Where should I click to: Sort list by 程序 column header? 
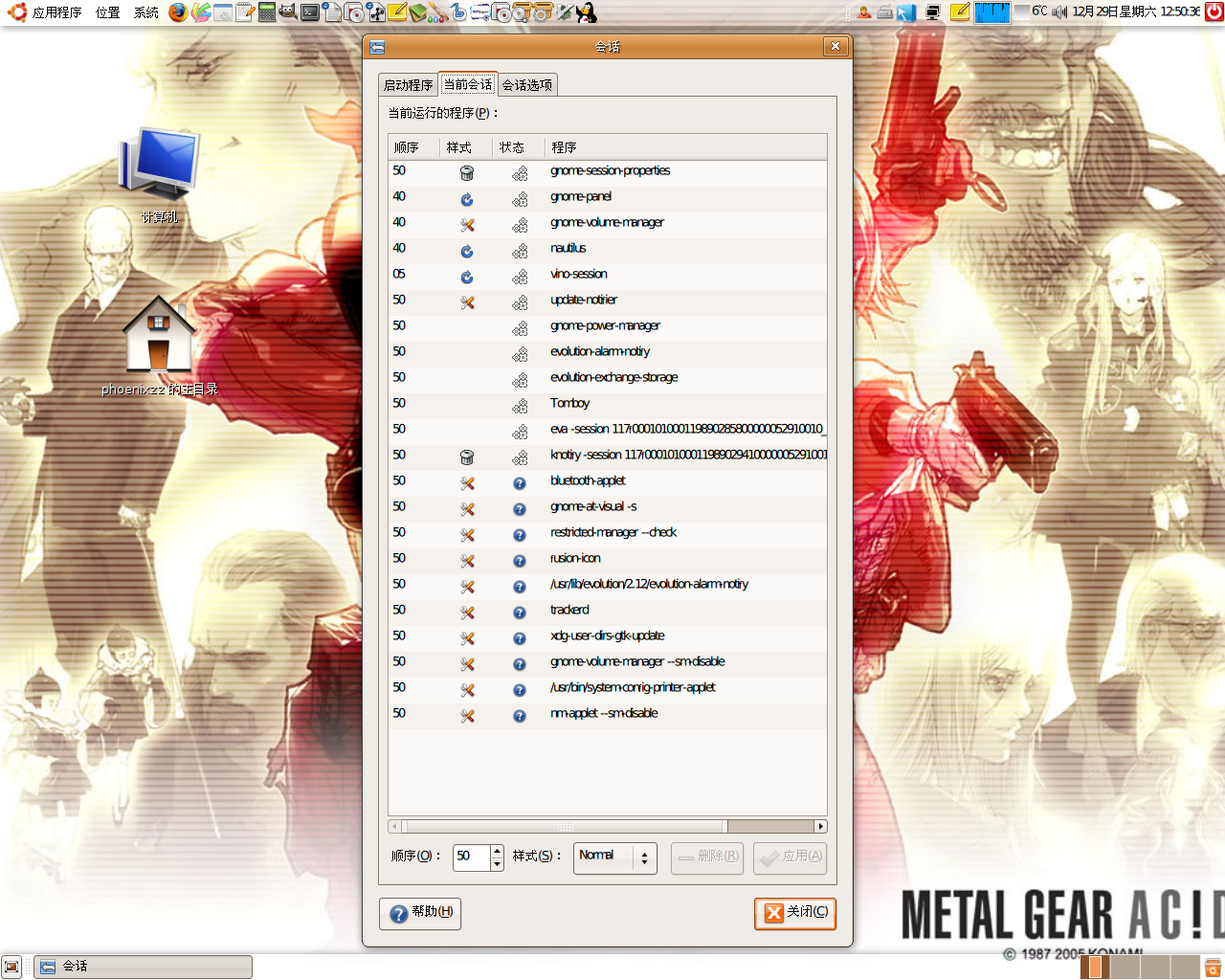coord(685,147)
